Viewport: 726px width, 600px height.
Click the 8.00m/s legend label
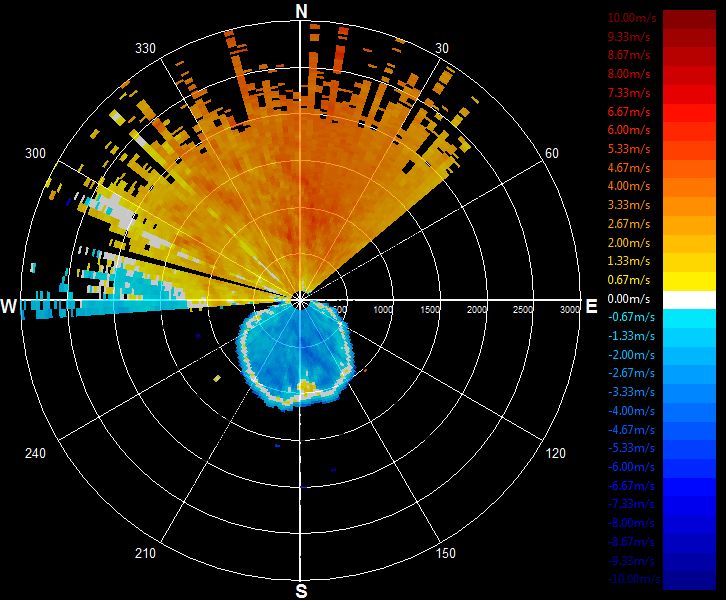coord(629,74)
